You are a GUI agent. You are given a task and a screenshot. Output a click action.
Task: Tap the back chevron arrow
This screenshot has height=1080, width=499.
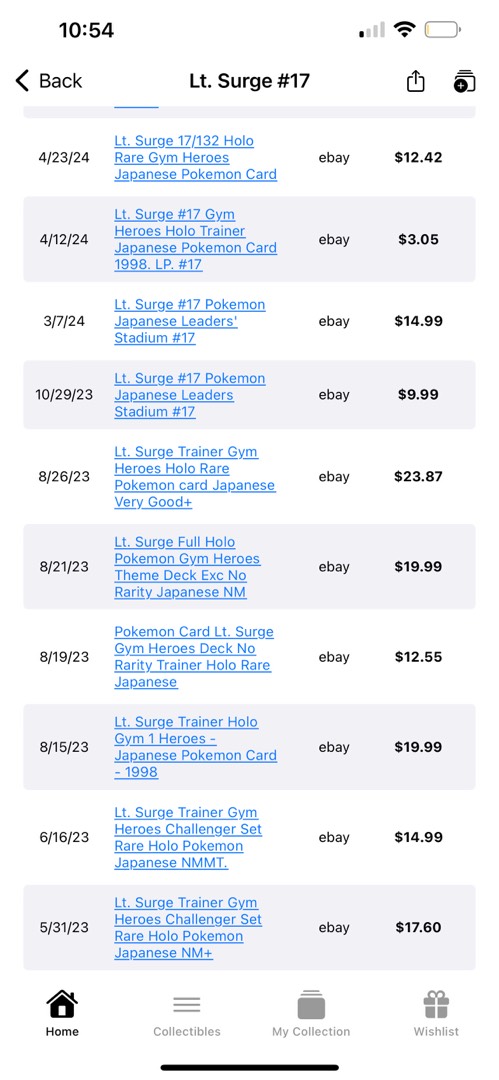point(22,81)
